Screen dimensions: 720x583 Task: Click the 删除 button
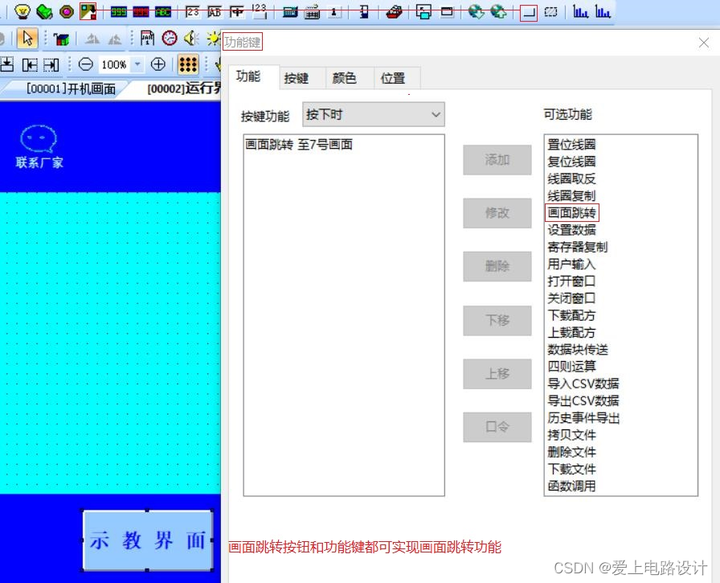497,266
